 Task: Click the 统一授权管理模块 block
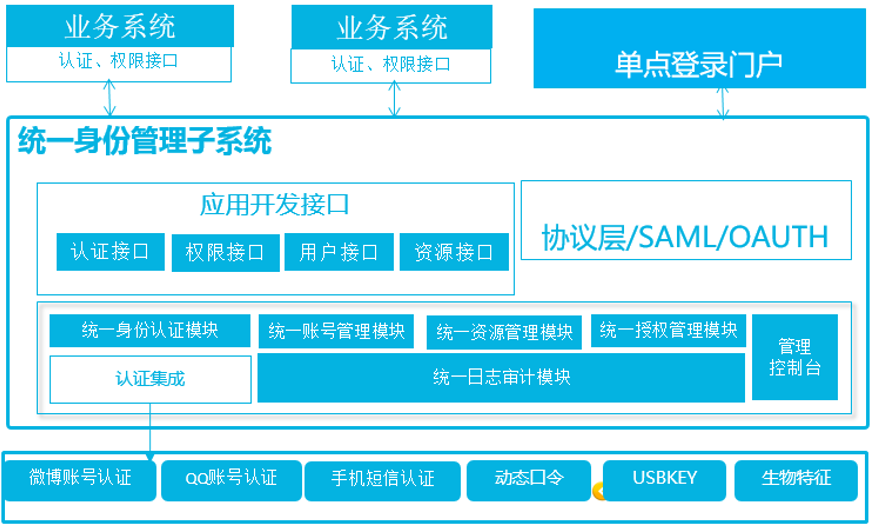668,331
